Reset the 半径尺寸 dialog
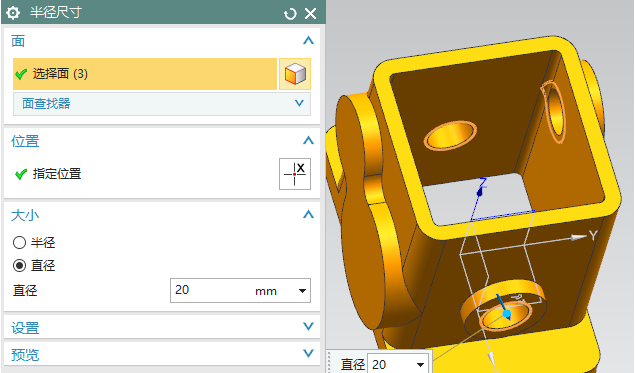The image size is (635, 373). tap(290, 14)
